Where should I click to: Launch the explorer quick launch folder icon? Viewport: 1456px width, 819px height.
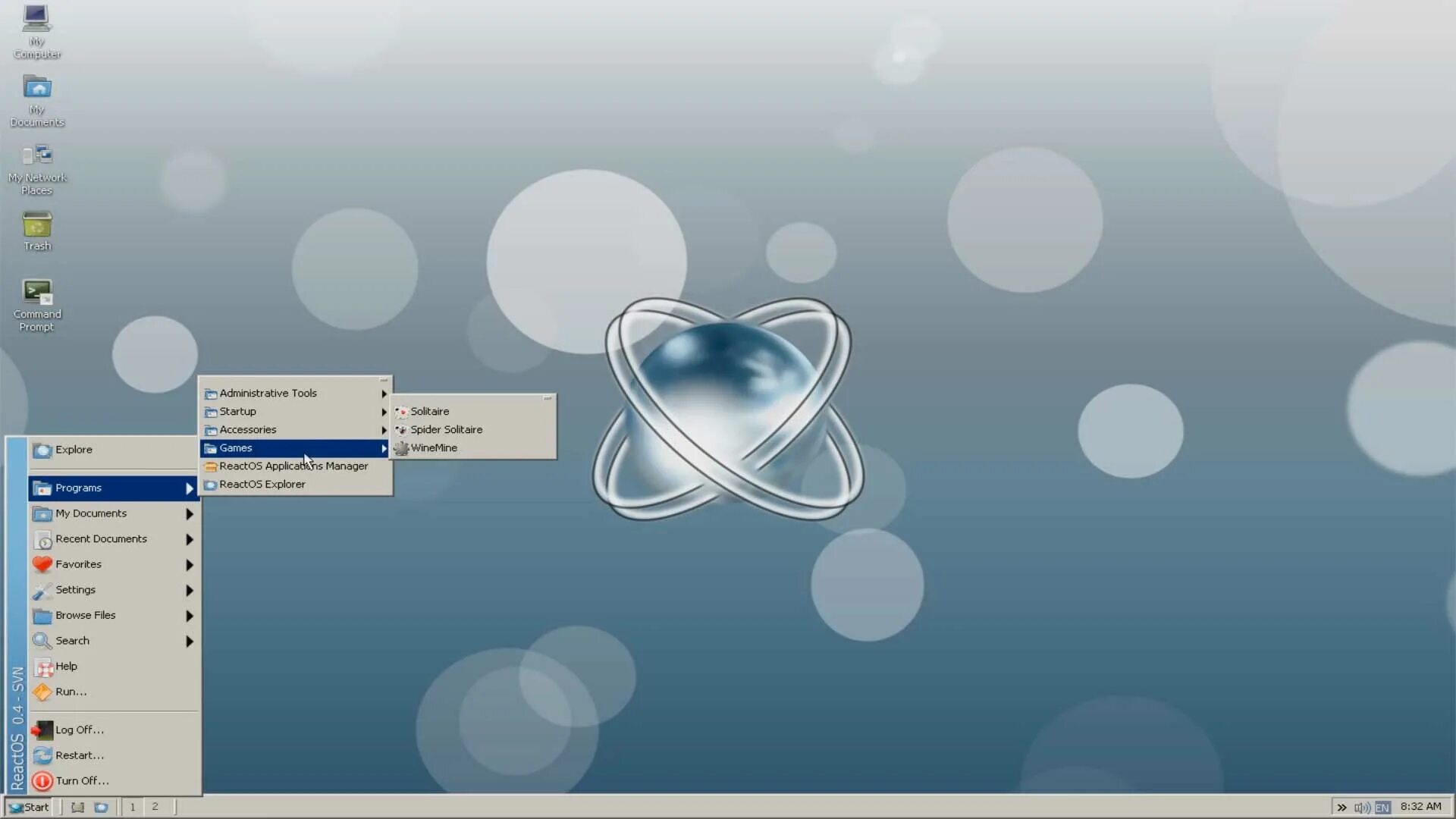point(101,808)
